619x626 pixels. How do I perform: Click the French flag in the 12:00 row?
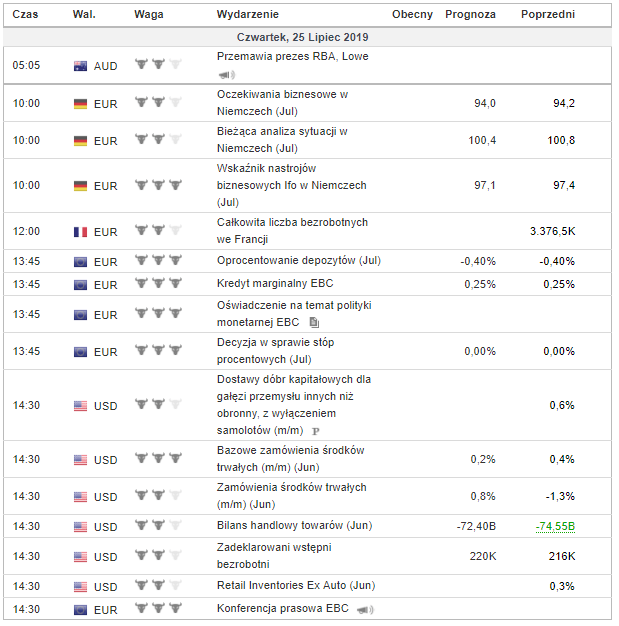pos(80,231)
